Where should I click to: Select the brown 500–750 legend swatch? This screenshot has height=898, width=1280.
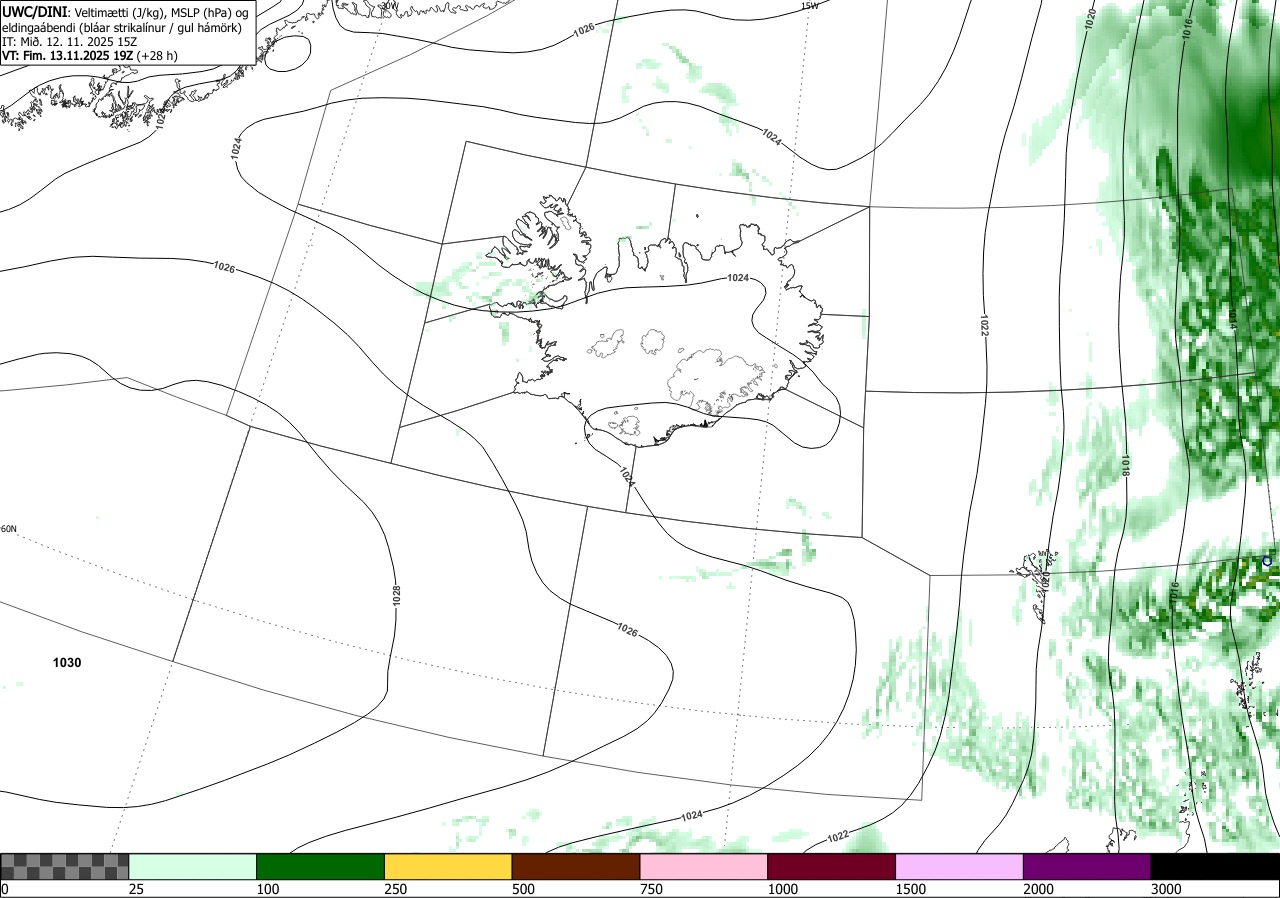coord(576,866)
